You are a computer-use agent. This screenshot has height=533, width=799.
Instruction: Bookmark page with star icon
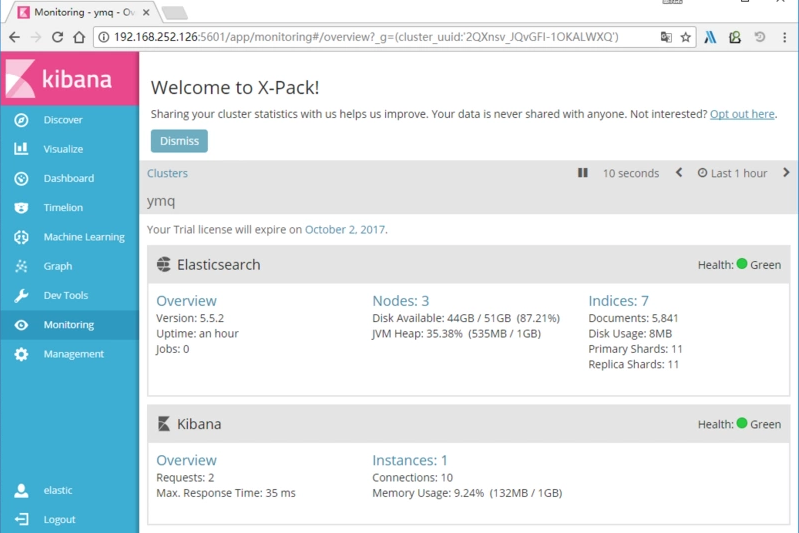tap(685, 37)
